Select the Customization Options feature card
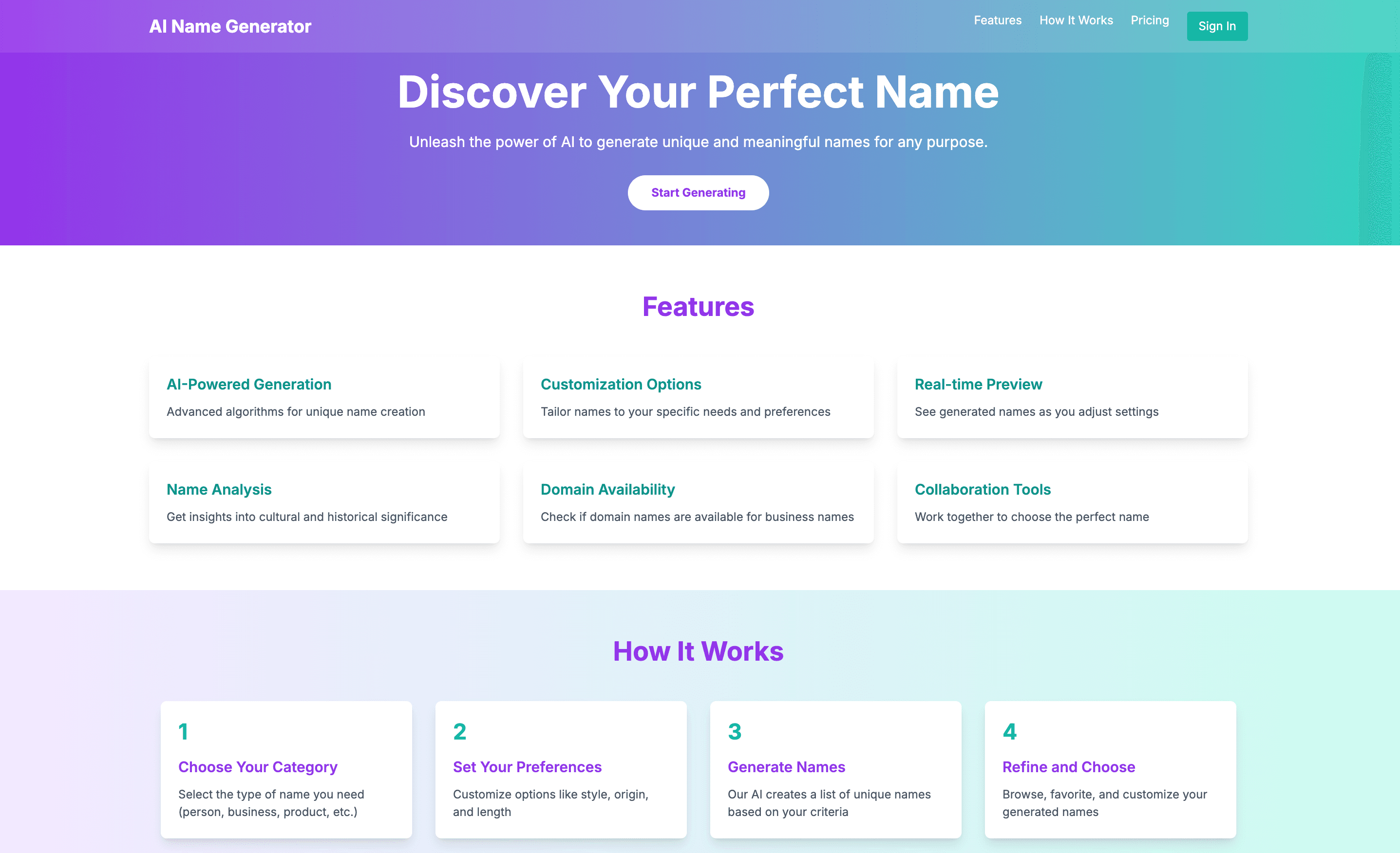Screen dimensions: 1400x853 (x=698, y=398)
